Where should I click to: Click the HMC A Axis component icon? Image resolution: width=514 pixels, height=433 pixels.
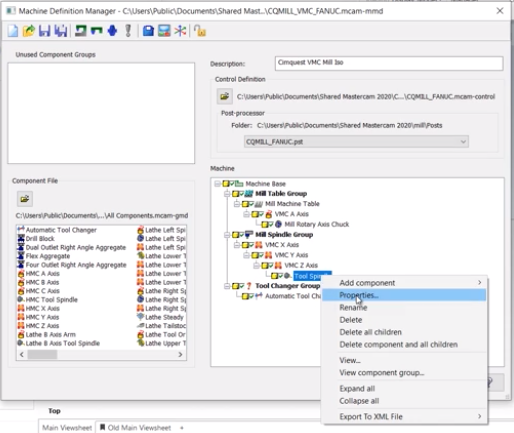point(21,273)
